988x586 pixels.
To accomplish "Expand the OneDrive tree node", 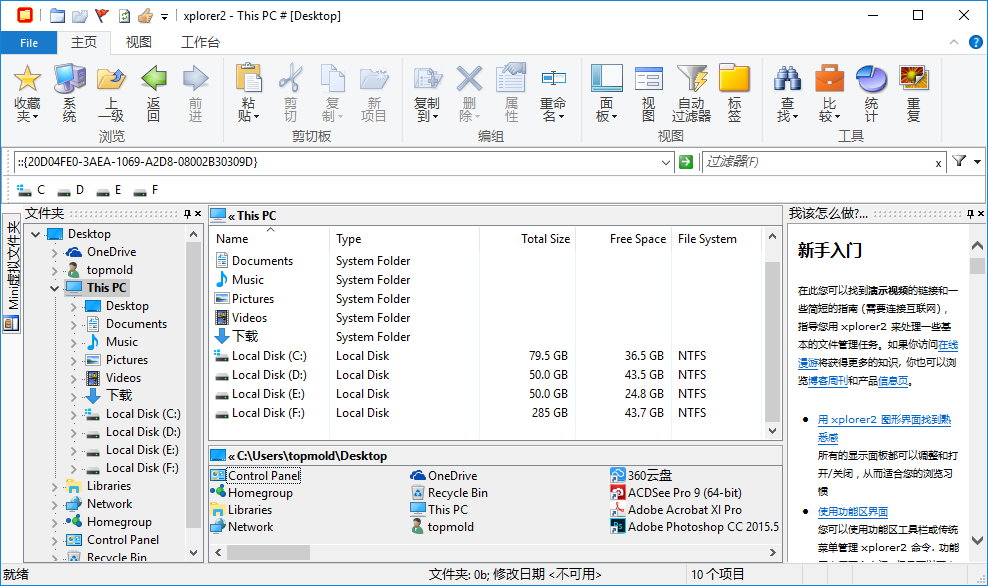I will pyautogui.click(x=54, y=253).
